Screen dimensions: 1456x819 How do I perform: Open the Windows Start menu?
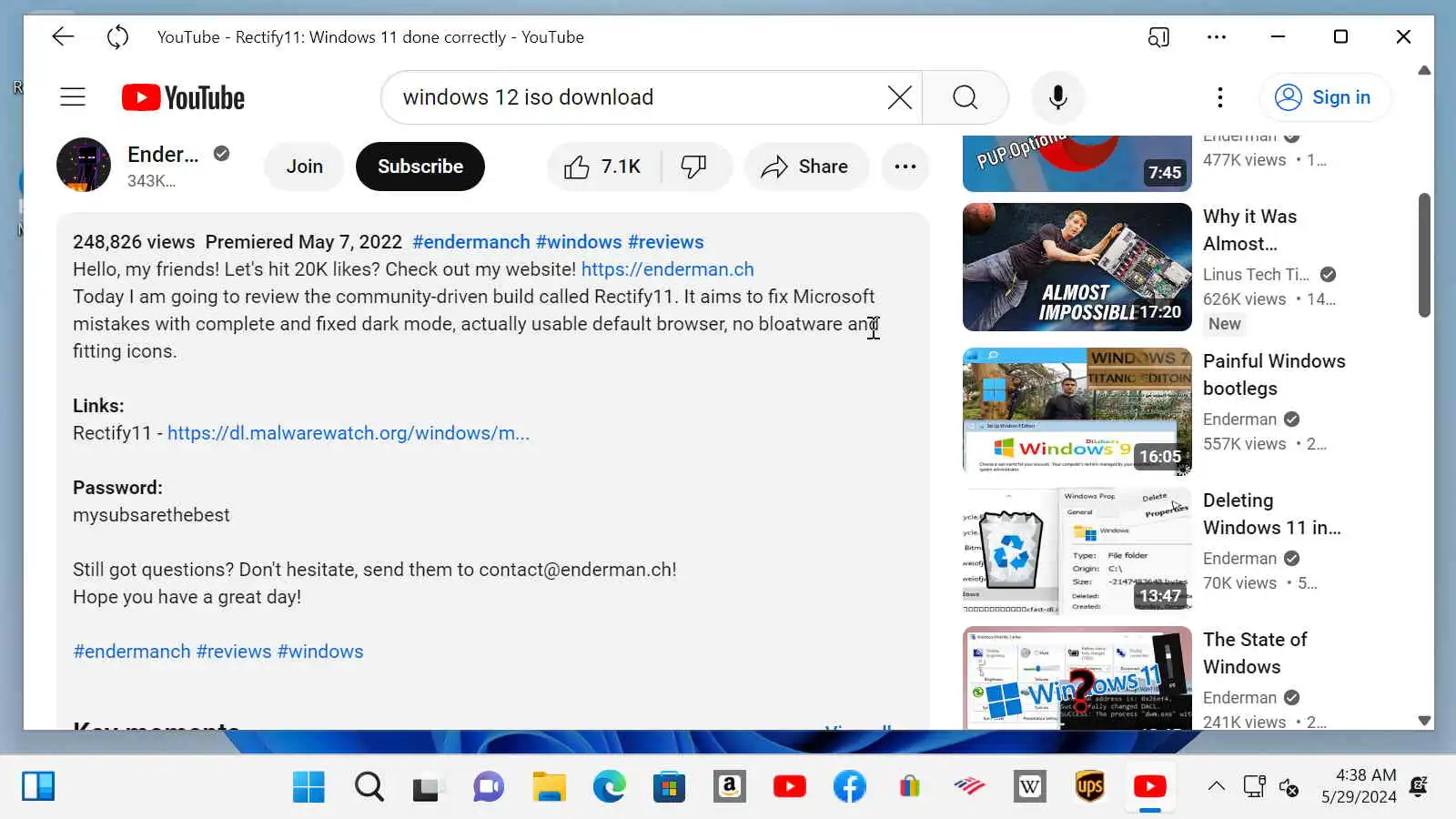[x=308, y=787]
